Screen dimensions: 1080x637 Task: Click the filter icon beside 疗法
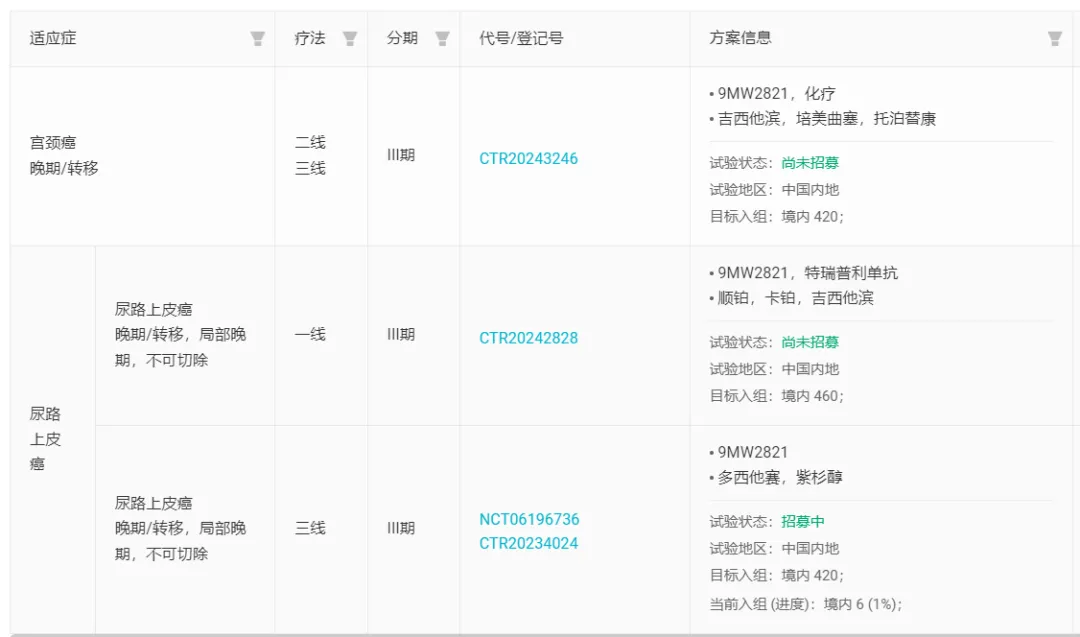pos(350,39)
